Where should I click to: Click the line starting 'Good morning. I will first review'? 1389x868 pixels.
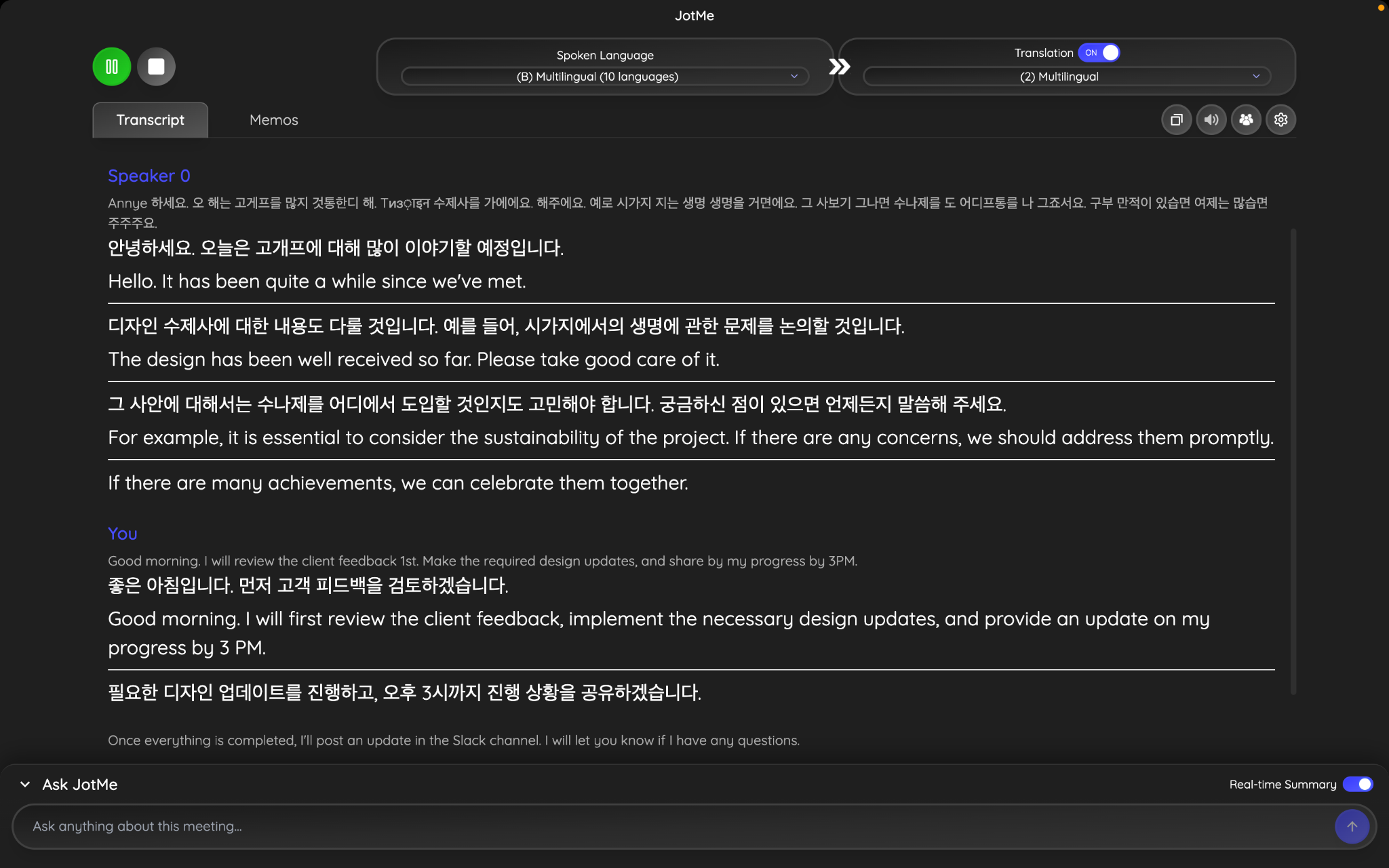(659, 633)
